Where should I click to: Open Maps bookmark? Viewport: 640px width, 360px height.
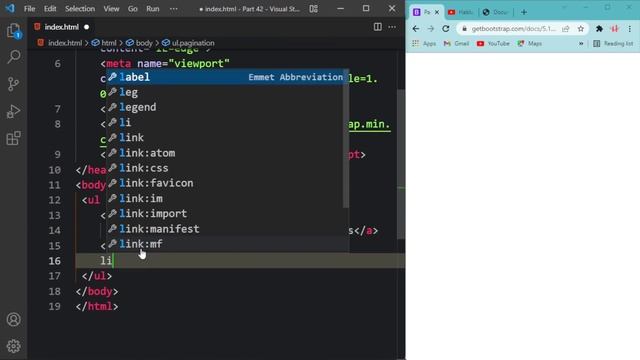point(529,43)
